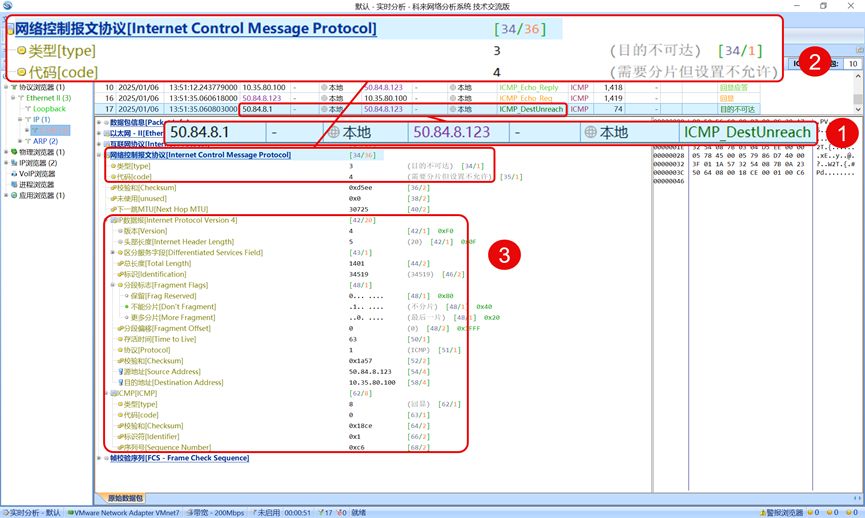Collapse 分段标志[Fragment Flags] node
This screenshot has height=518, width=865.
(x=113, y=285)
